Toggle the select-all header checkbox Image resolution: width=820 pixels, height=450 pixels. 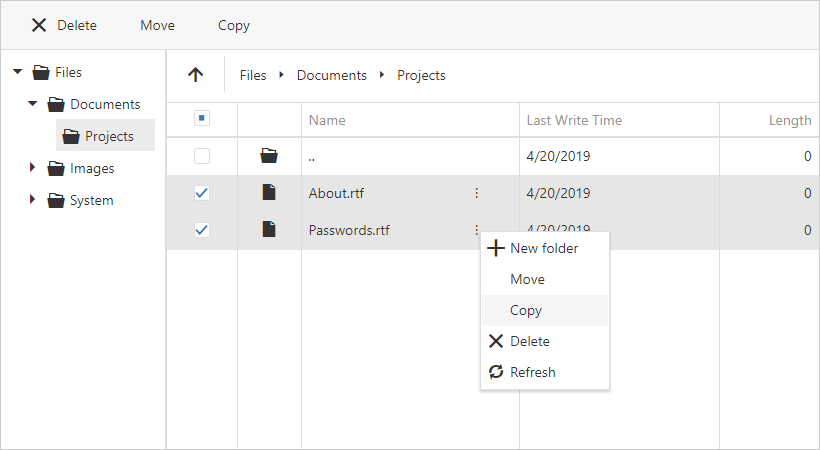[202, 119]
